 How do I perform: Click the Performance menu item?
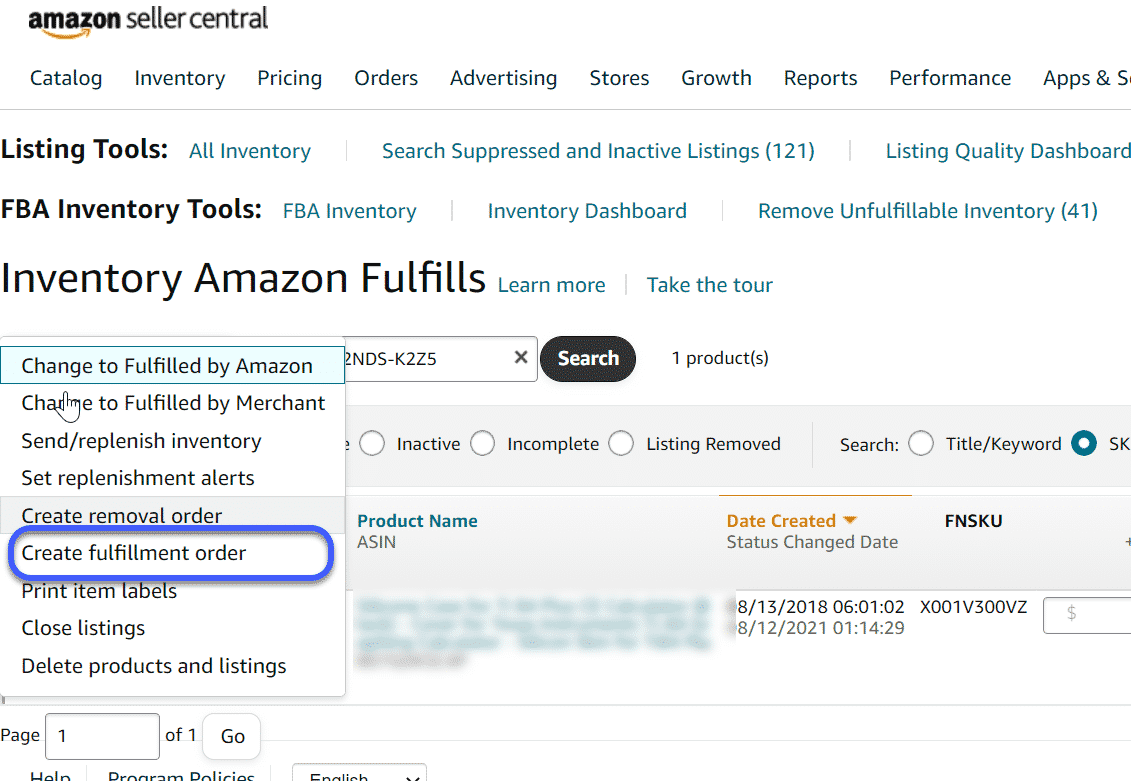click(949, 78)
